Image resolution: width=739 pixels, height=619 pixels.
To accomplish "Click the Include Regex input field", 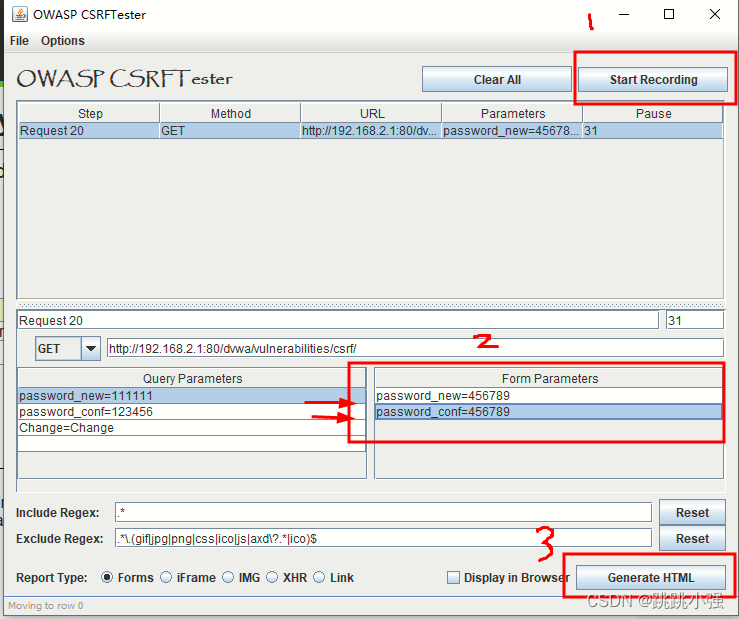I will click(383, 512).
